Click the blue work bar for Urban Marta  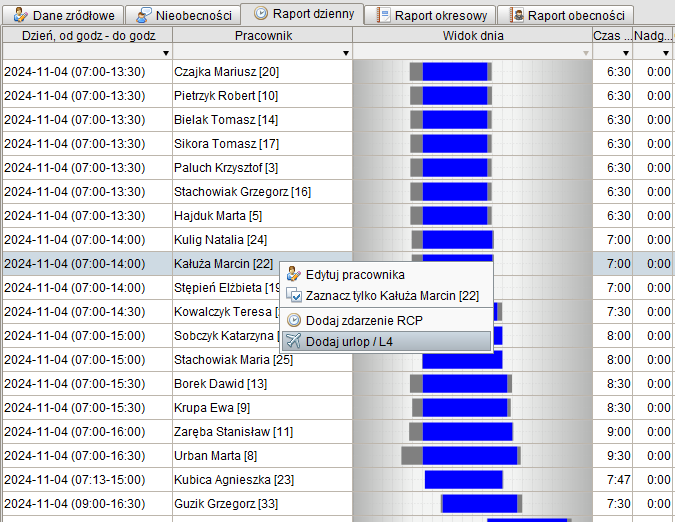pyautogui.click(x=470, y=456)
